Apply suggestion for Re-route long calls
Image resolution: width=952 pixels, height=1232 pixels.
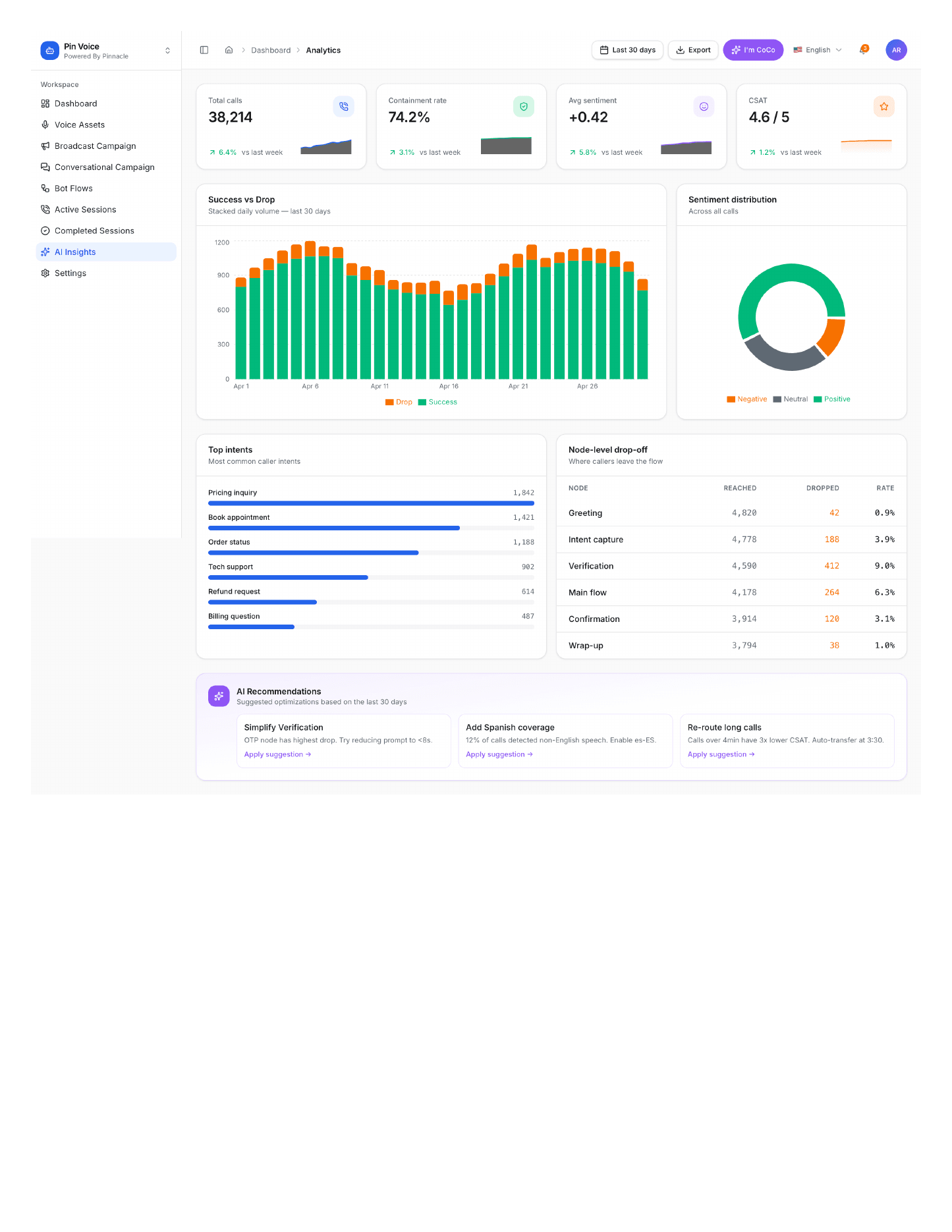(721, 754)
